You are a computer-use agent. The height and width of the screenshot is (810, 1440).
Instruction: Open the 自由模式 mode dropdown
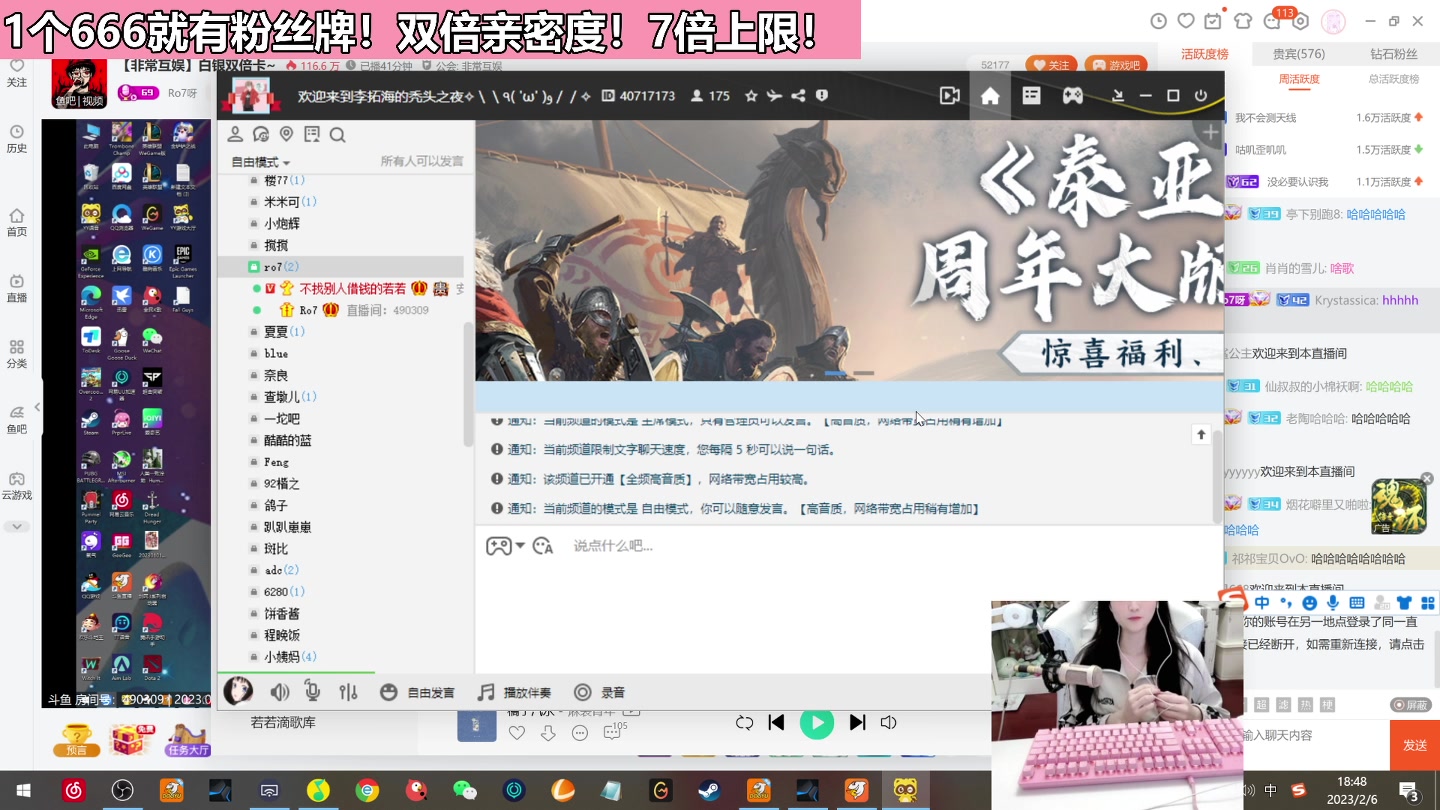click(x=258, y=161)
